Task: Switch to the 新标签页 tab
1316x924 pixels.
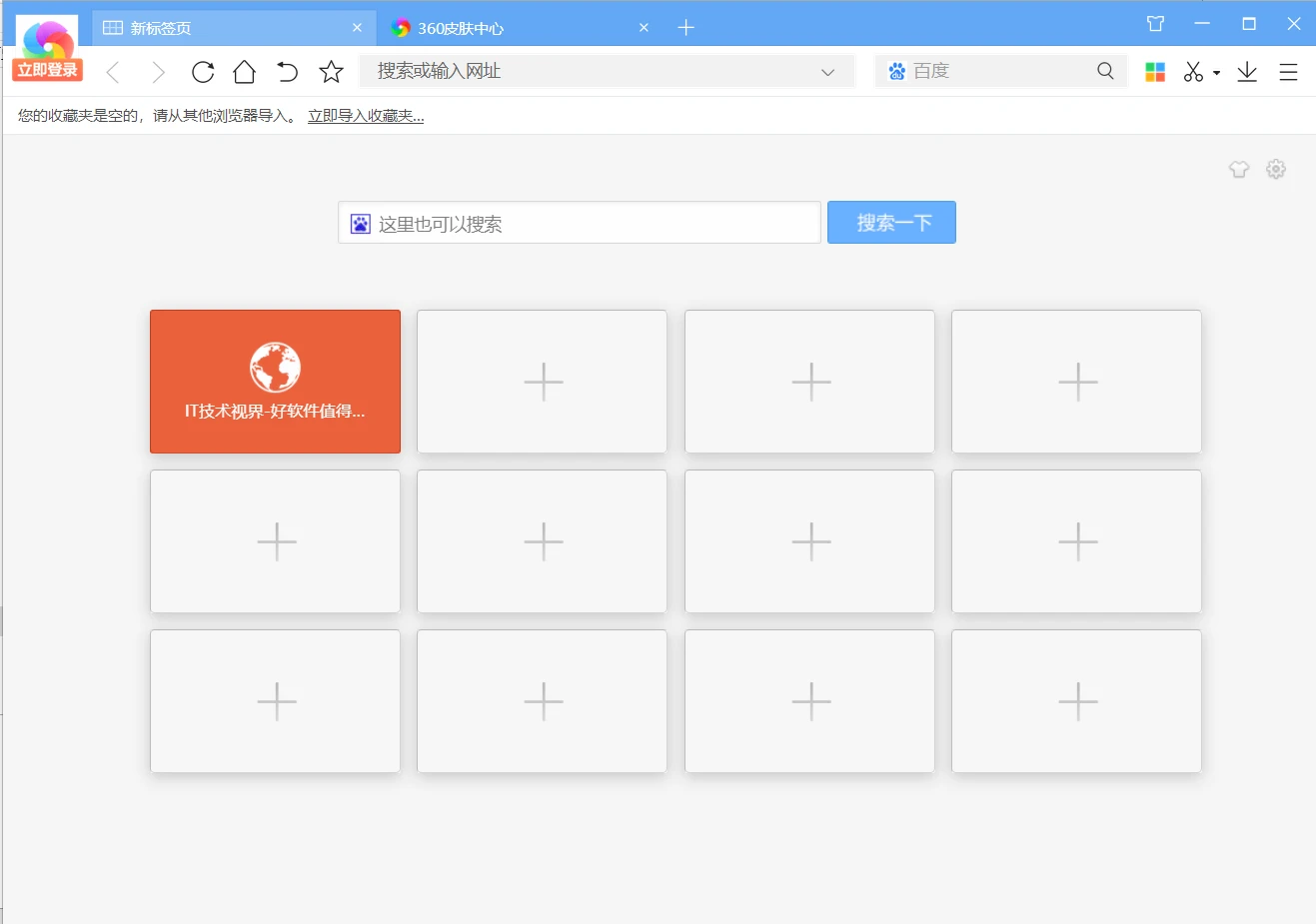Action: coord(235,28)
